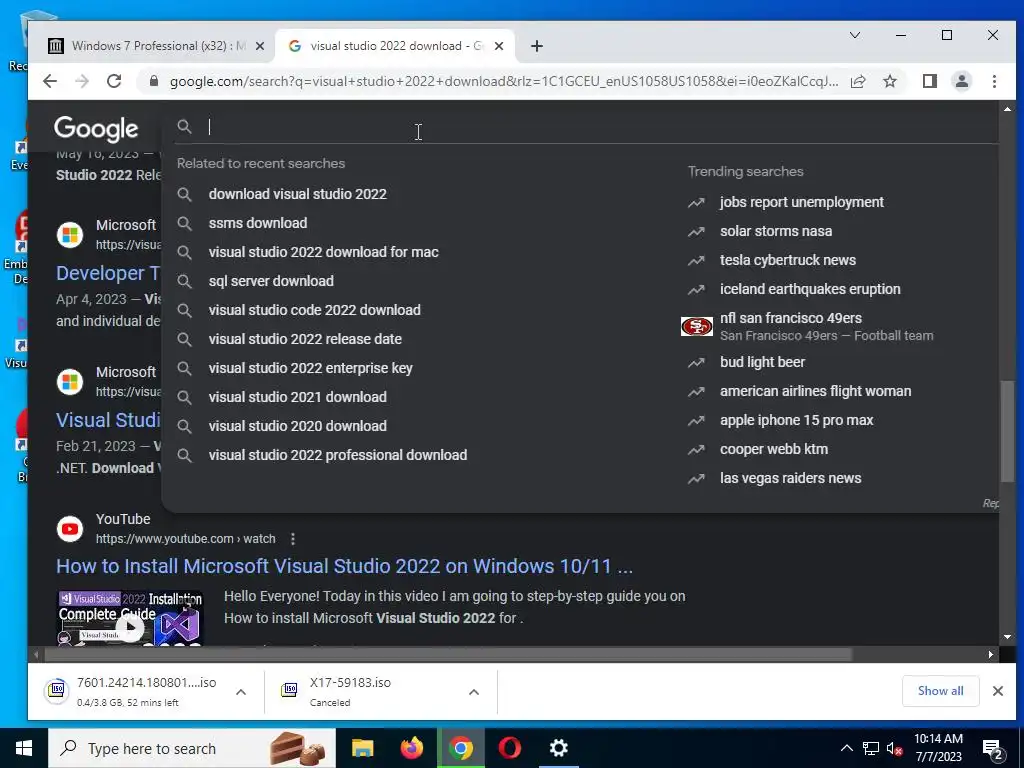Open trending search jobs report unemployment
Image resolution: width=1024 pixels, height=768 pixels.
pyautogui.click(x=801, y=202)
